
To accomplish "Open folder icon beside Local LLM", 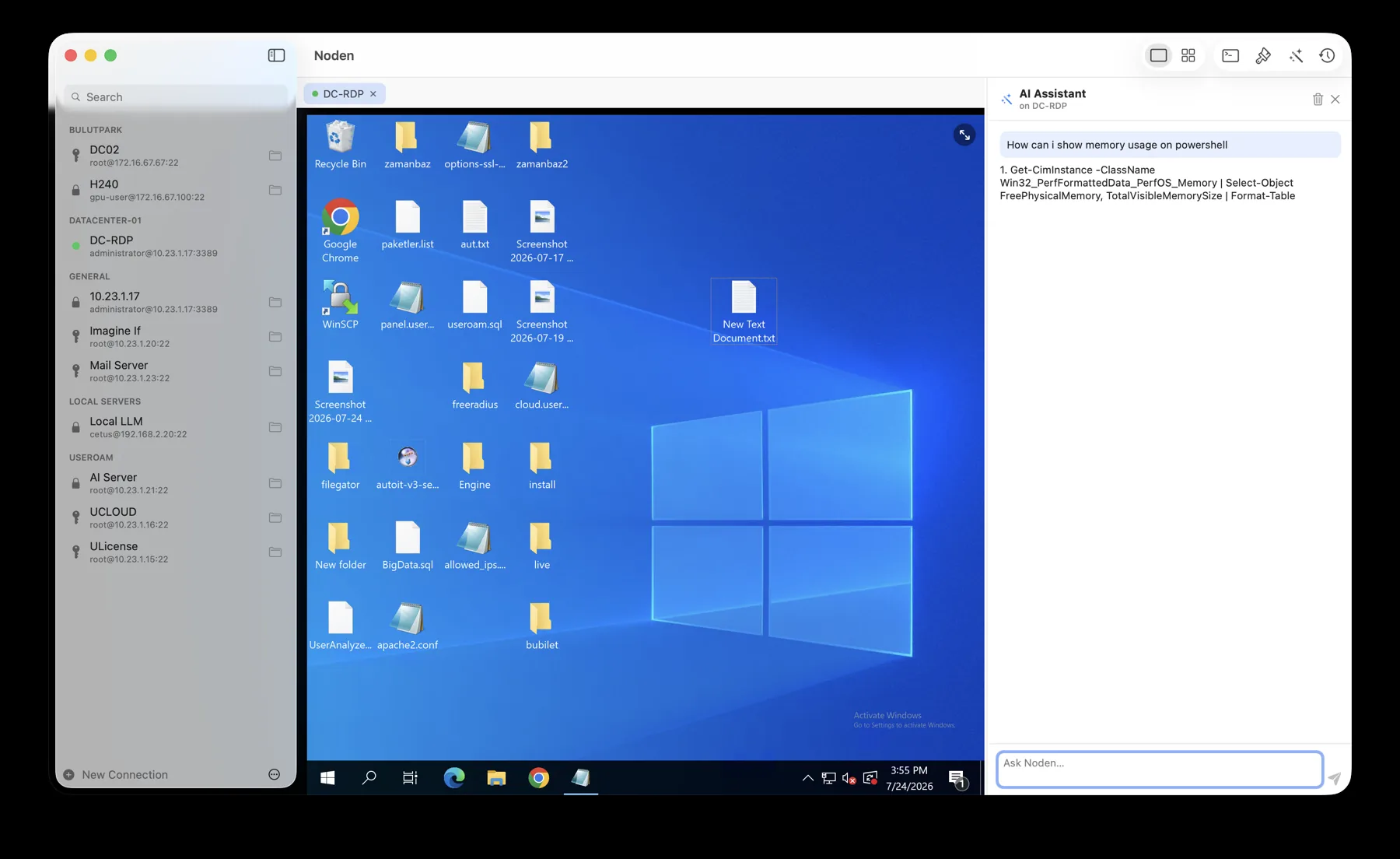I will tap(275, 427).
